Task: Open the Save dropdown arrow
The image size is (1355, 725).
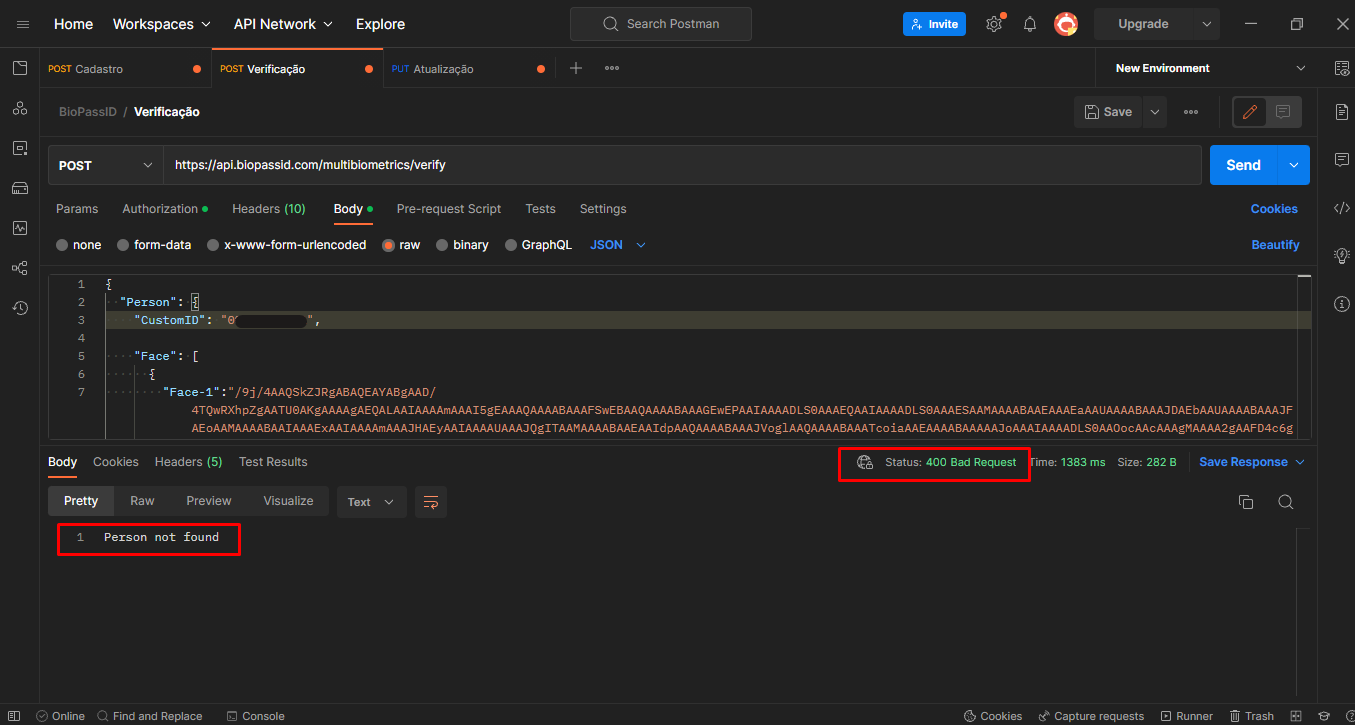Action: click(x=1155, y=112)
